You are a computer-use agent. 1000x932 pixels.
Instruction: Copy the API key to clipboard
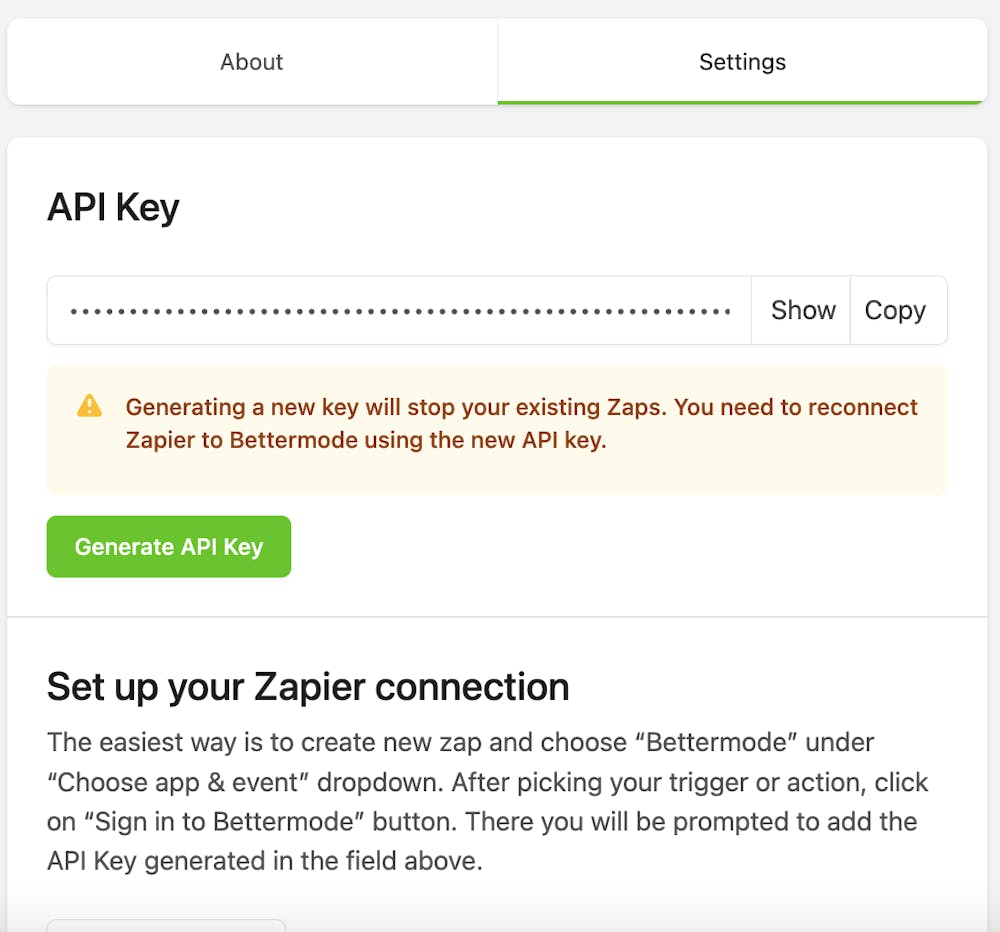(895, 310)
